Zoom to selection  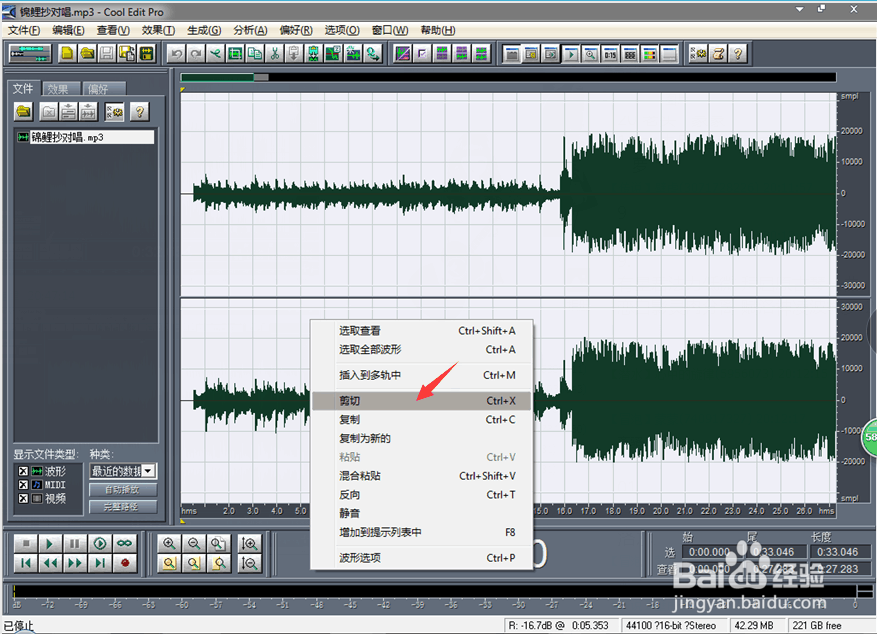169,563
